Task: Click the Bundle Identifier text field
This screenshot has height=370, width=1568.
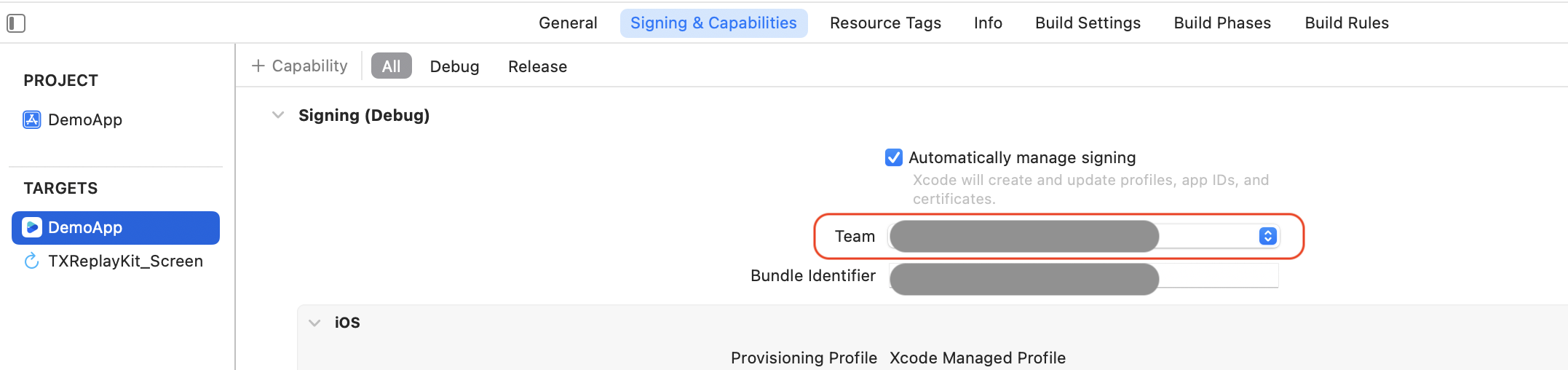Action: tap(1083, 276)
